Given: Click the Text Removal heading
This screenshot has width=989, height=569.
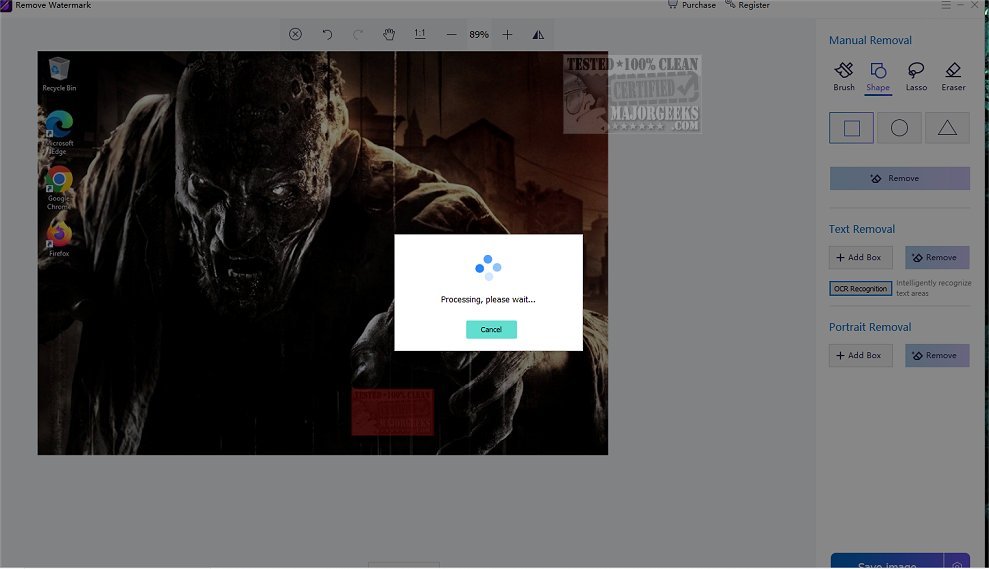Looking at the screenshot, I should click(x=862, y=230).
